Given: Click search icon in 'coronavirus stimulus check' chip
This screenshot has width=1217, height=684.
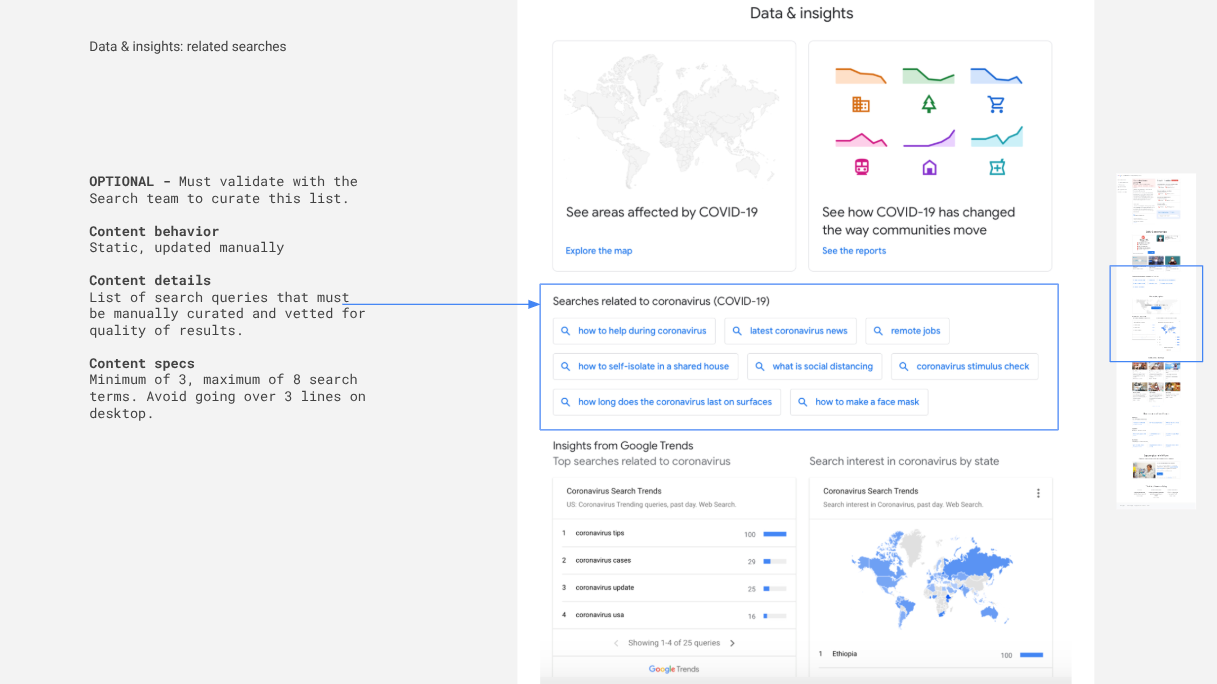Looking at the screenshot, I should [x=904, y=366].
